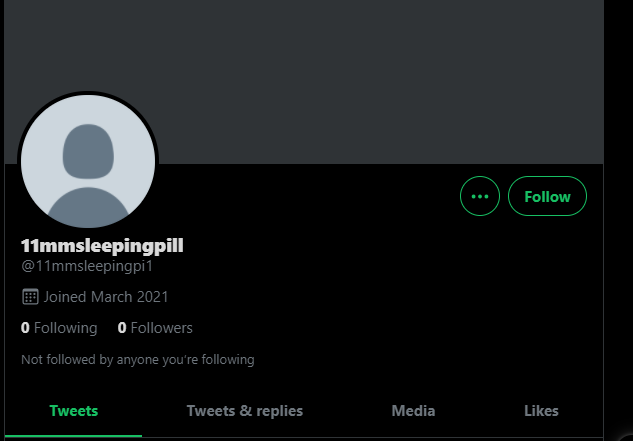Click the green underline below Tweets tab
This screenshot has width=633, height=441.
[x=73, y=436]
